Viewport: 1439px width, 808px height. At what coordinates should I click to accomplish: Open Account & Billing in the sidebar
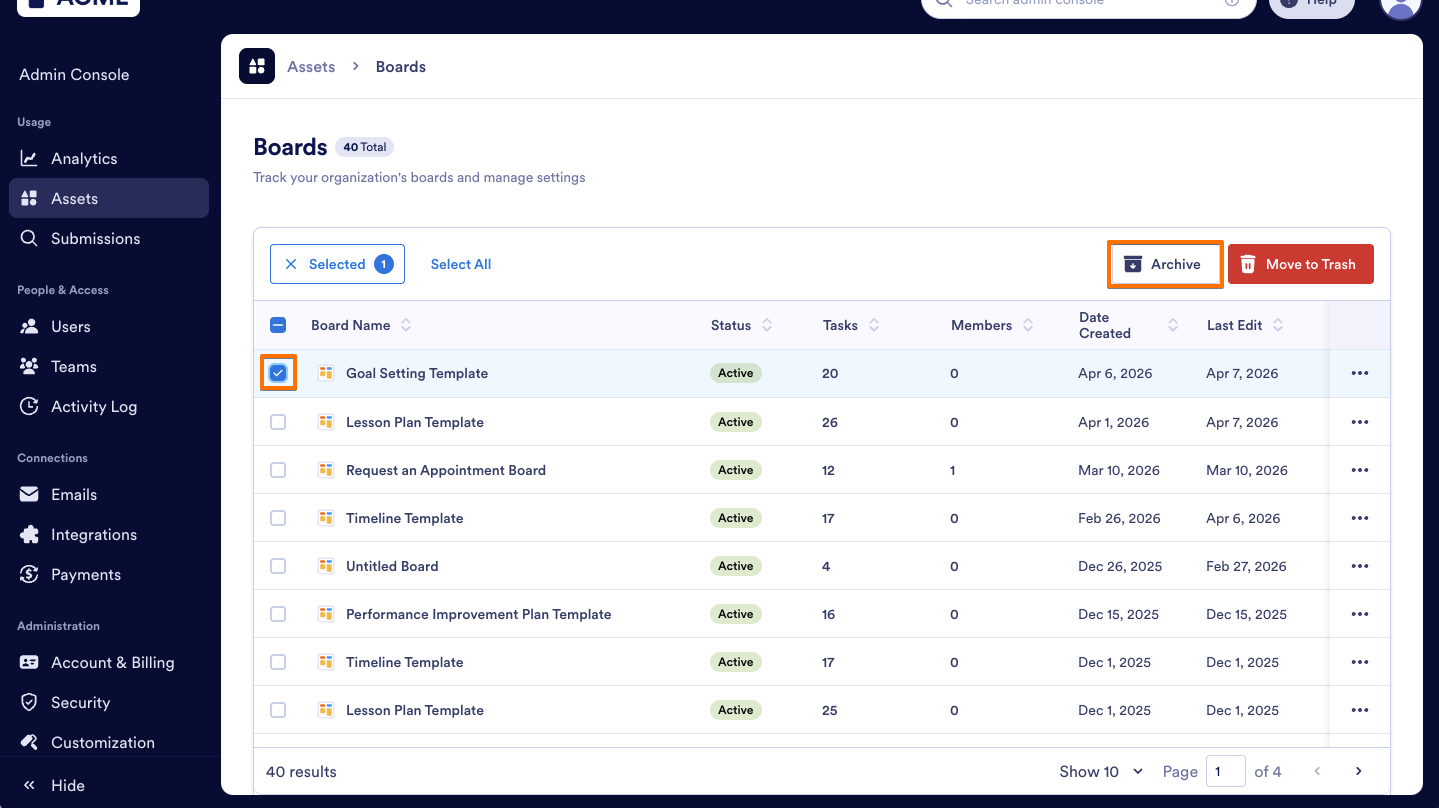pyautogui.click(x=110, y=662)
